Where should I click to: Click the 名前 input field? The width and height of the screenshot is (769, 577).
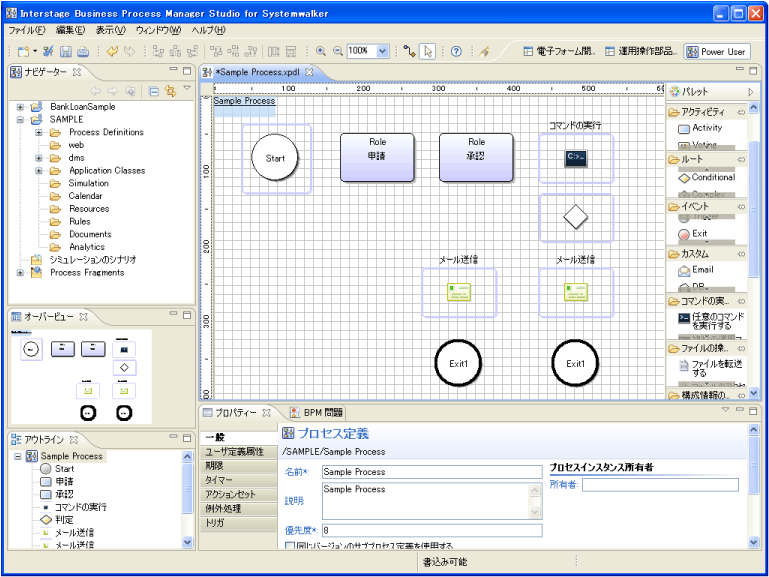432,472
